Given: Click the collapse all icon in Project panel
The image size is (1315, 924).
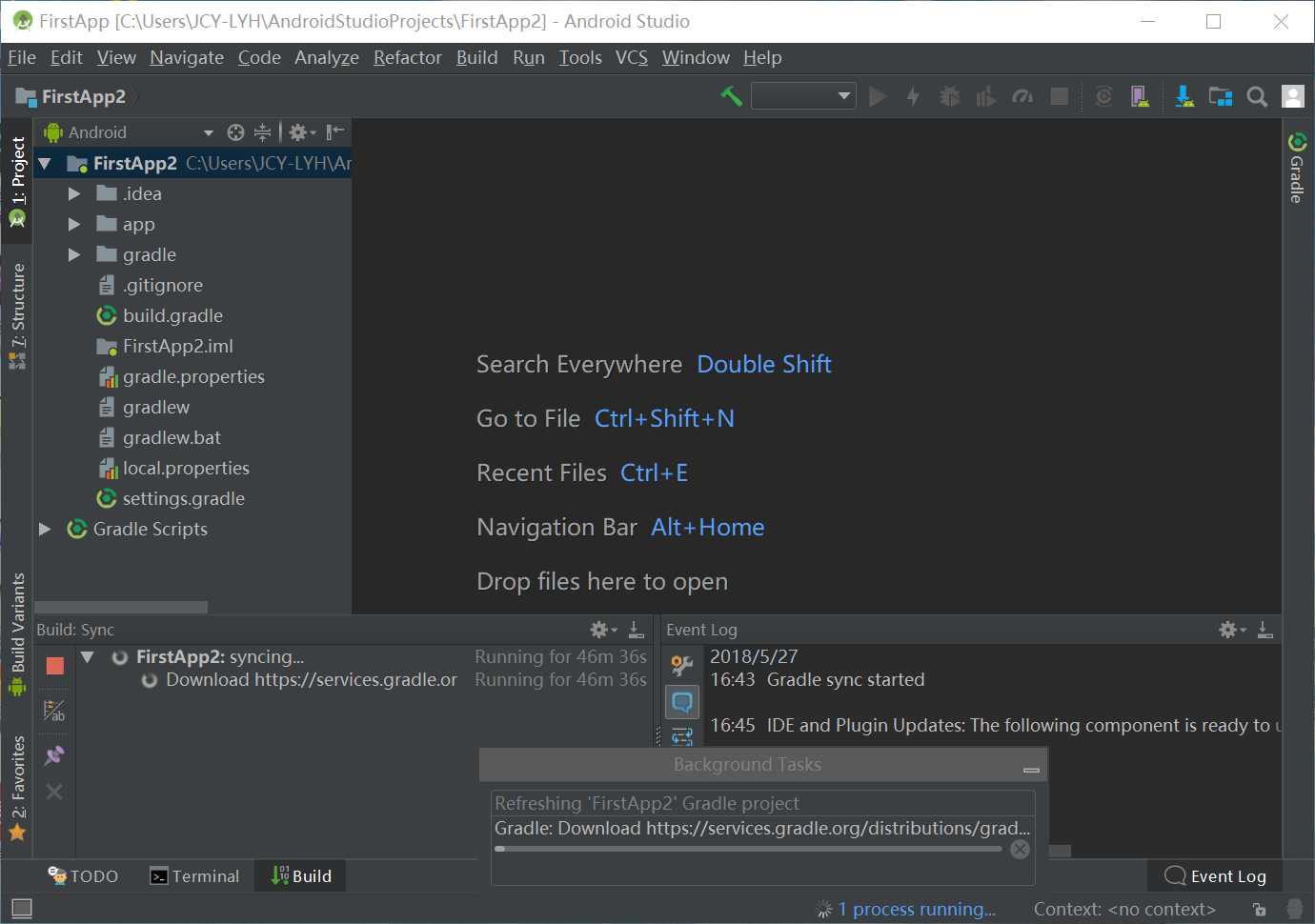Looking at the screenshot, I should tap(262, 132).
